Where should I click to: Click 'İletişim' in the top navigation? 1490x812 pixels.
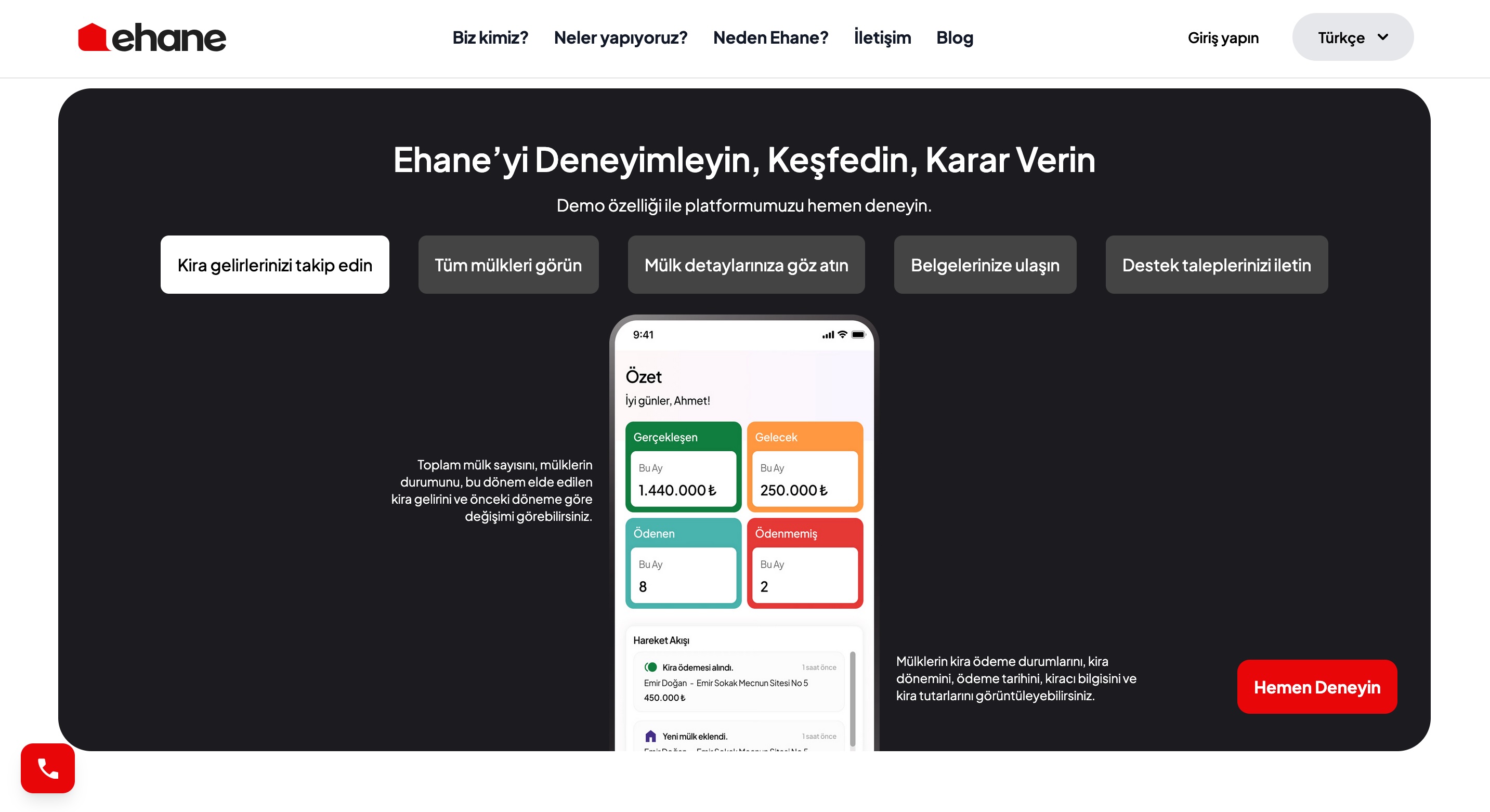(x=882, y=37)
